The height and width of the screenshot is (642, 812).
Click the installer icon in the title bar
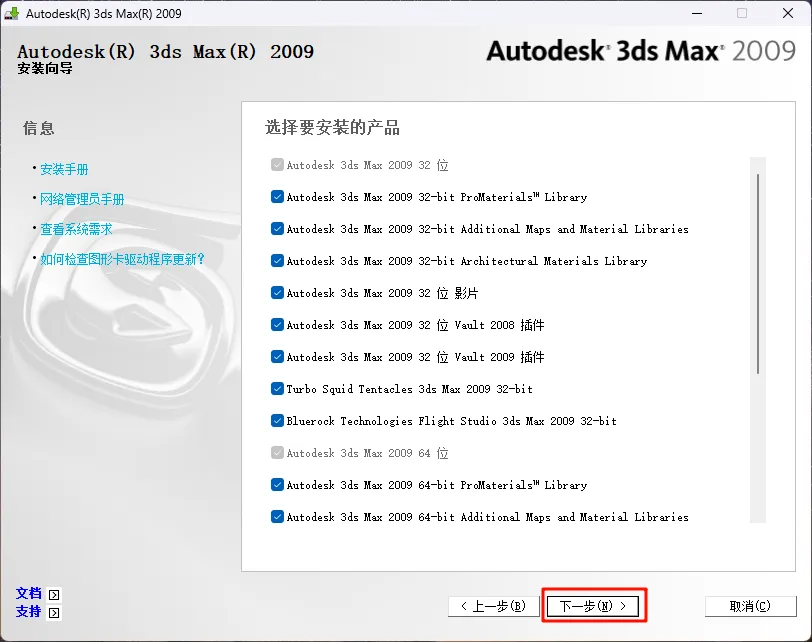point(11,13)
